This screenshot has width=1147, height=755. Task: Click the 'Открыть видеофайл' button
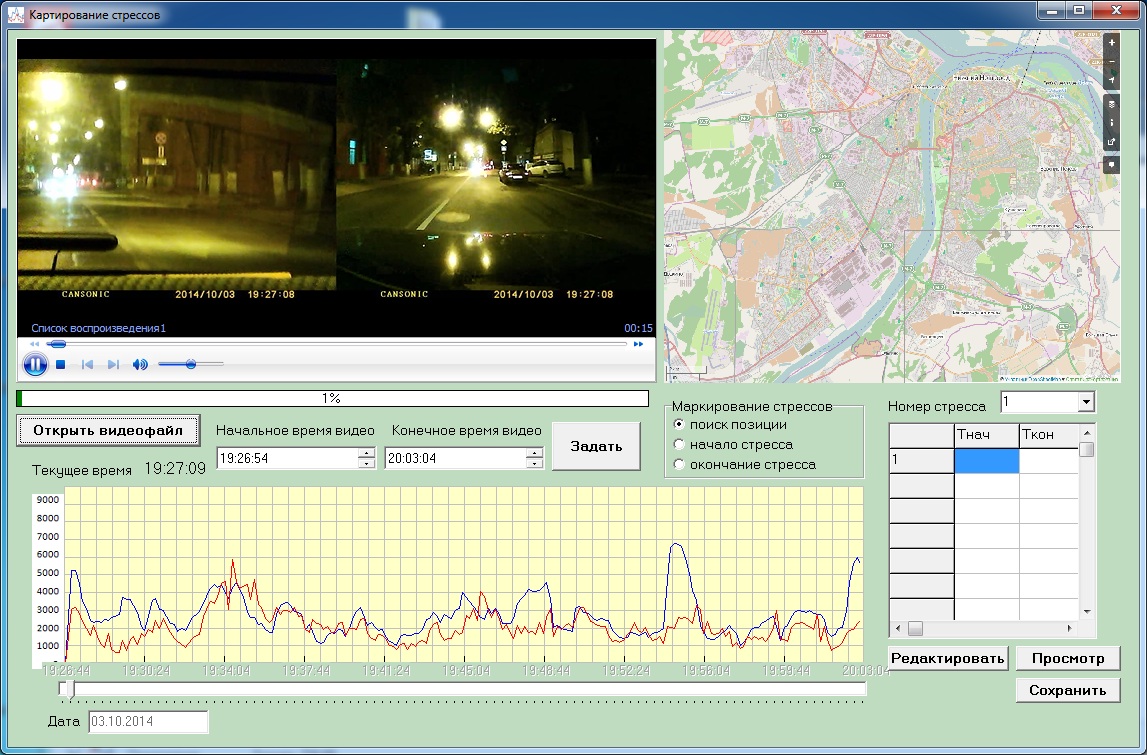click(x=108, y=431)
